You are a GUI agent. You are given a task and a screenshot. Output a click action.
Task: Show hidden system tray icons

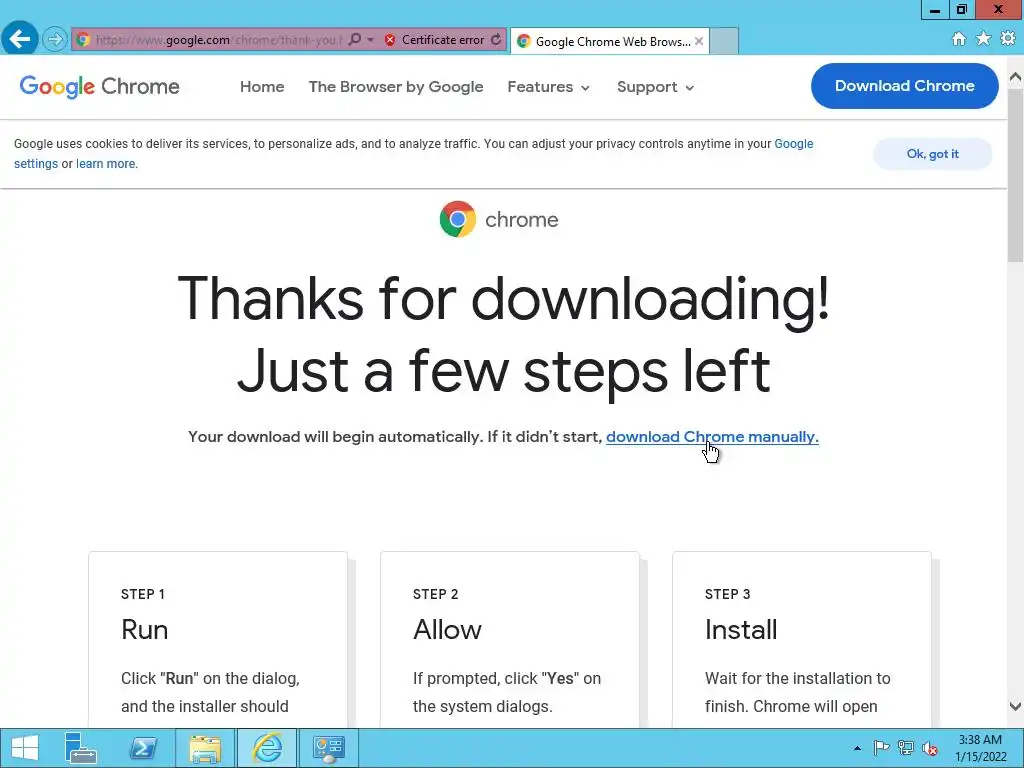[857, 748]
